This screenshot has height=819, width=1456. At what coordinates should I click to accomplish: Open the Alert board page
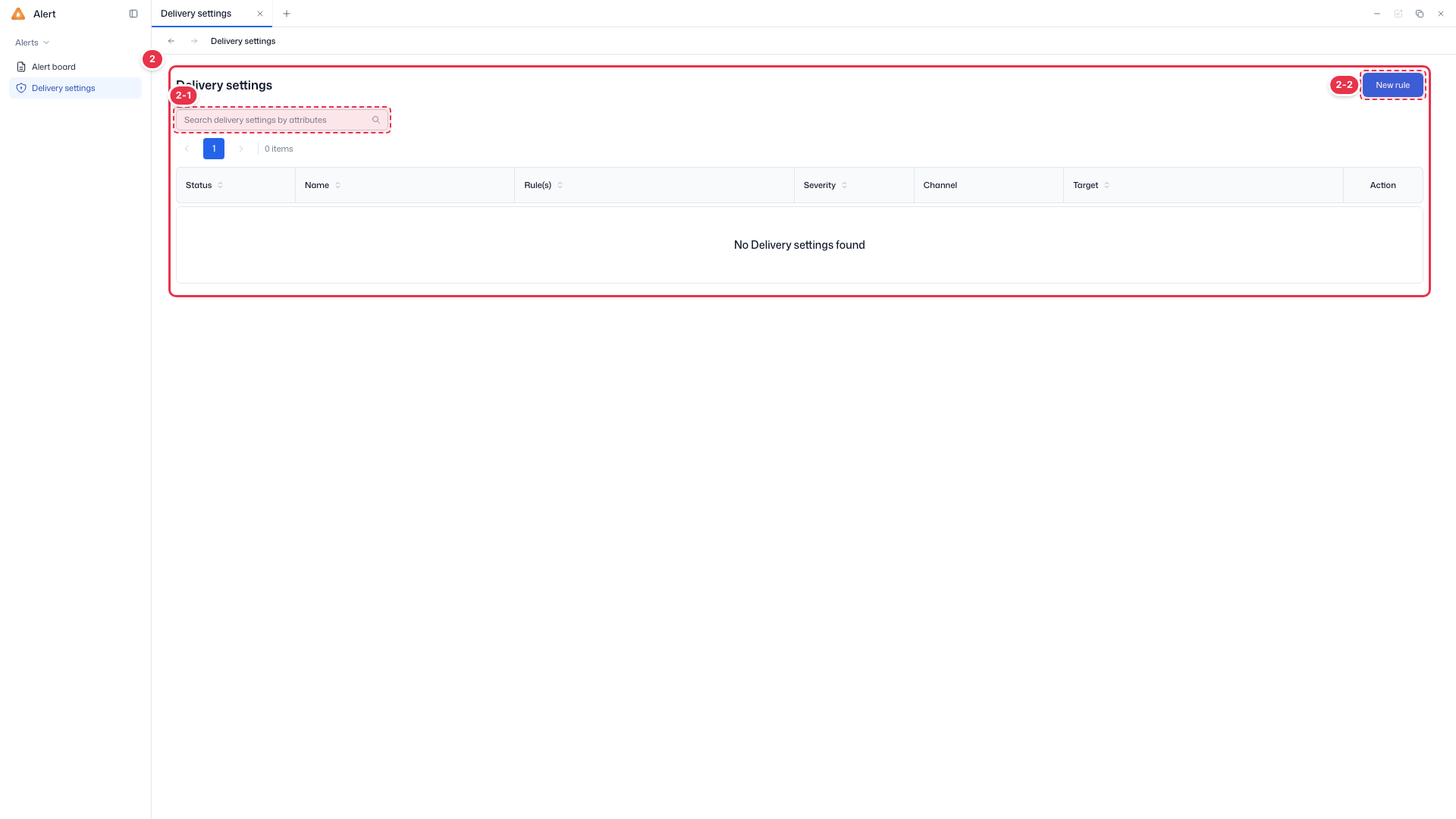(75, 67)
